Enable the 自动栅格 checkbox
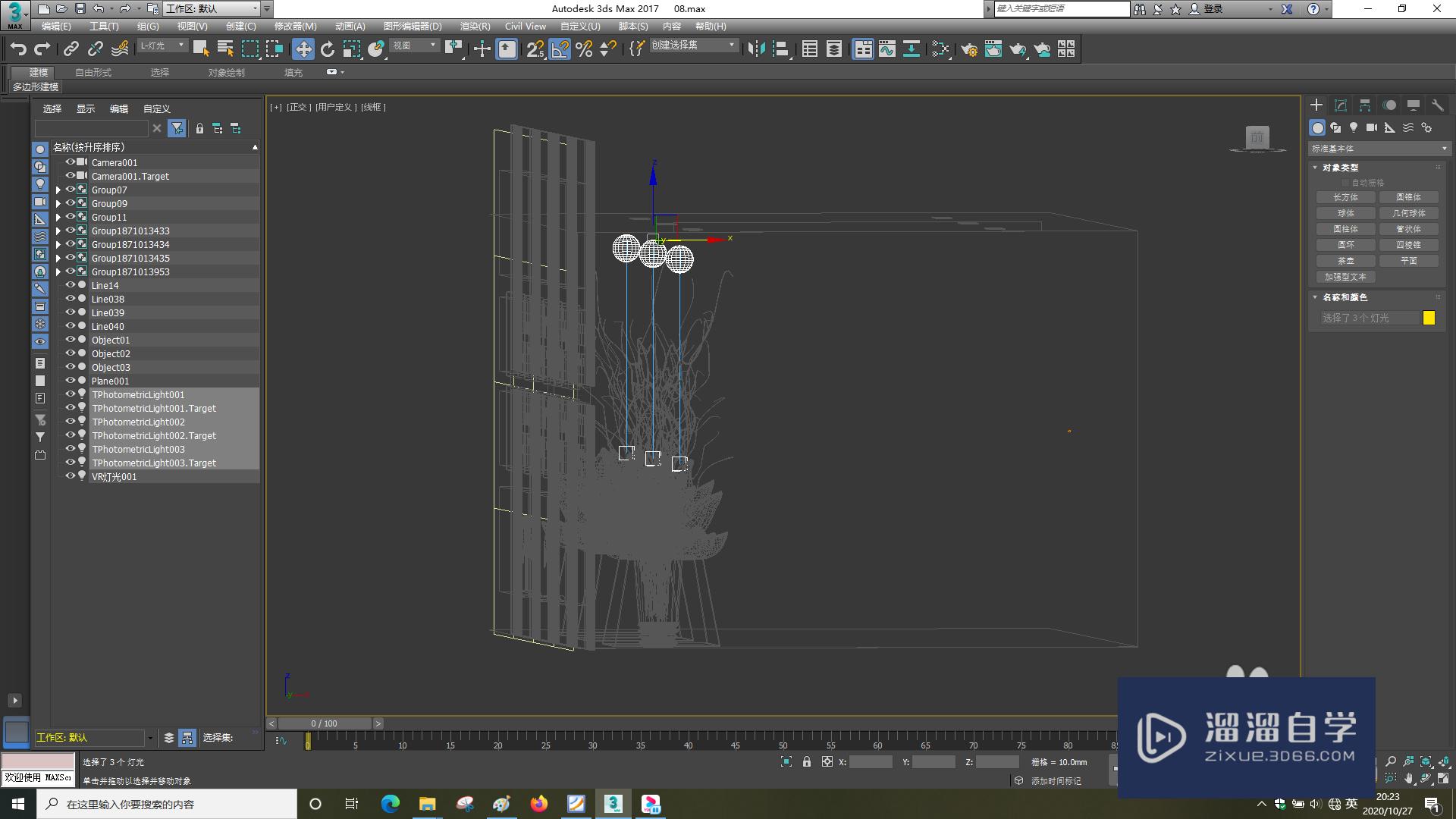Screen dimensions: 1456x819 pos(1346,182)
